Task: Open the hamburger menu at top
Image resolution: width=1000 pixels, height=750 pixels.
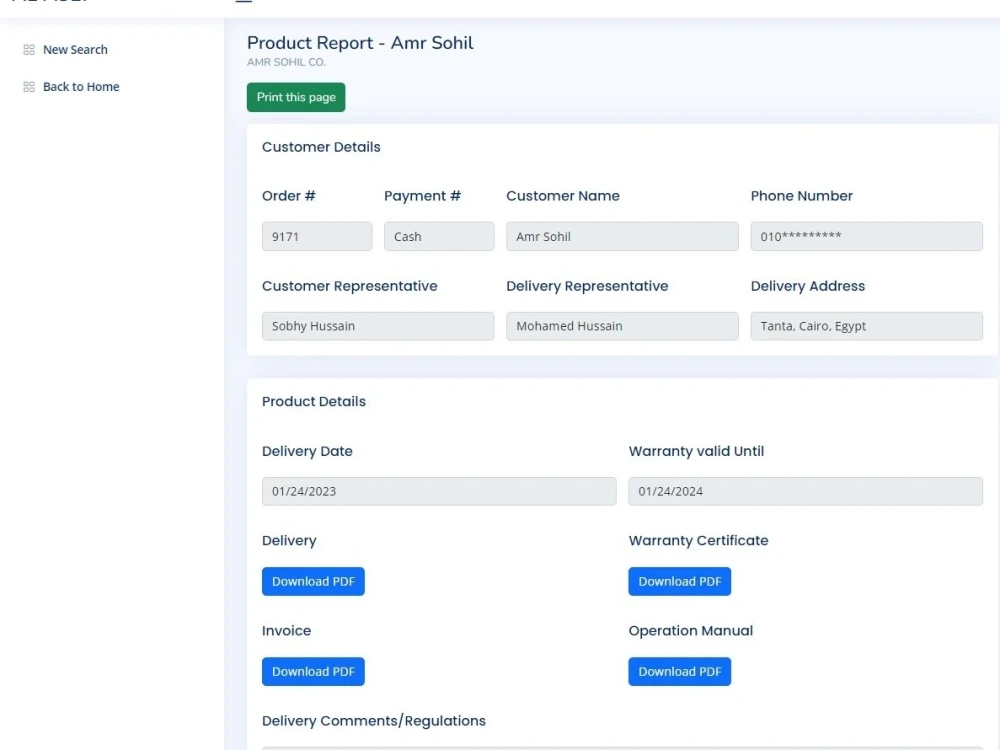Action: pos(243,2)
